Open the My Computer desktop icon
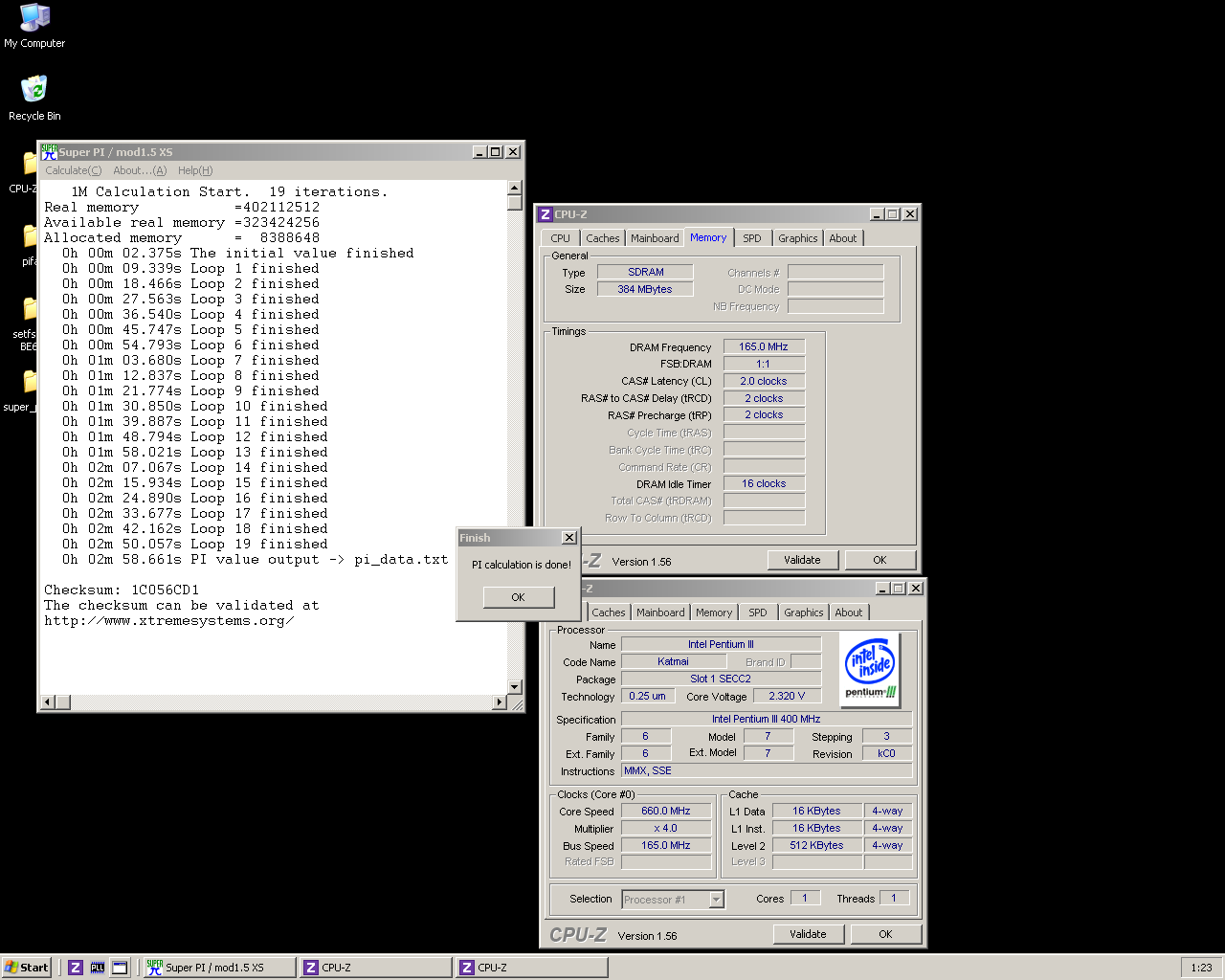 click(34, 26)
